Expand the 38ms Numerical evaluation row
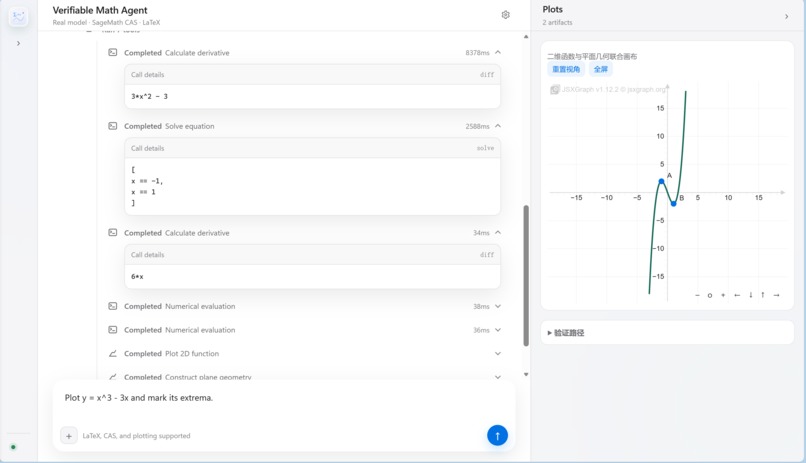This screenshot has width=806, height=463. pyautogui.click(x=498, y=306)
